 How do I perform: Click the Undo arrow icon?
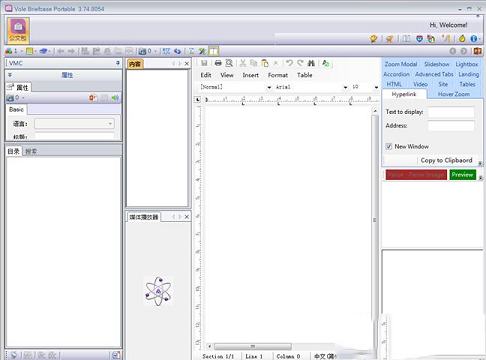289,63
